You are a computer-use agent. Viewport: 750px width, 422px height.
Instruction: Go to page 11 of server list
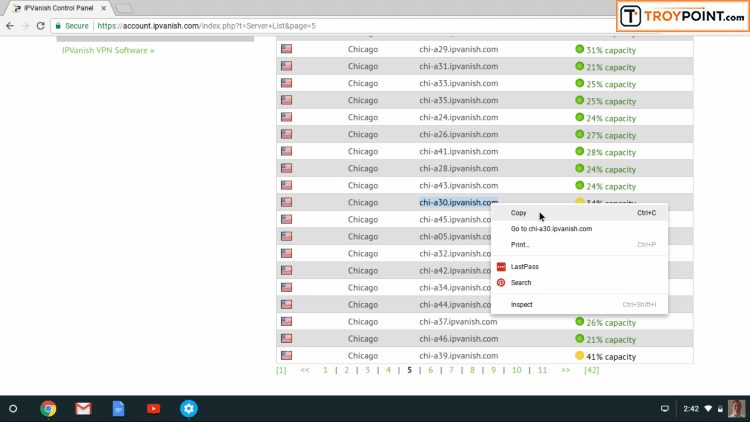[542, 370]
